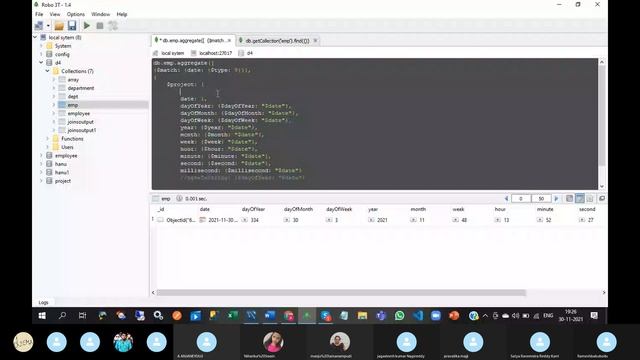This screenshot has width=640, height=360.
Task: Close the db.getCollection('emp').find tab
Action: 316,40
